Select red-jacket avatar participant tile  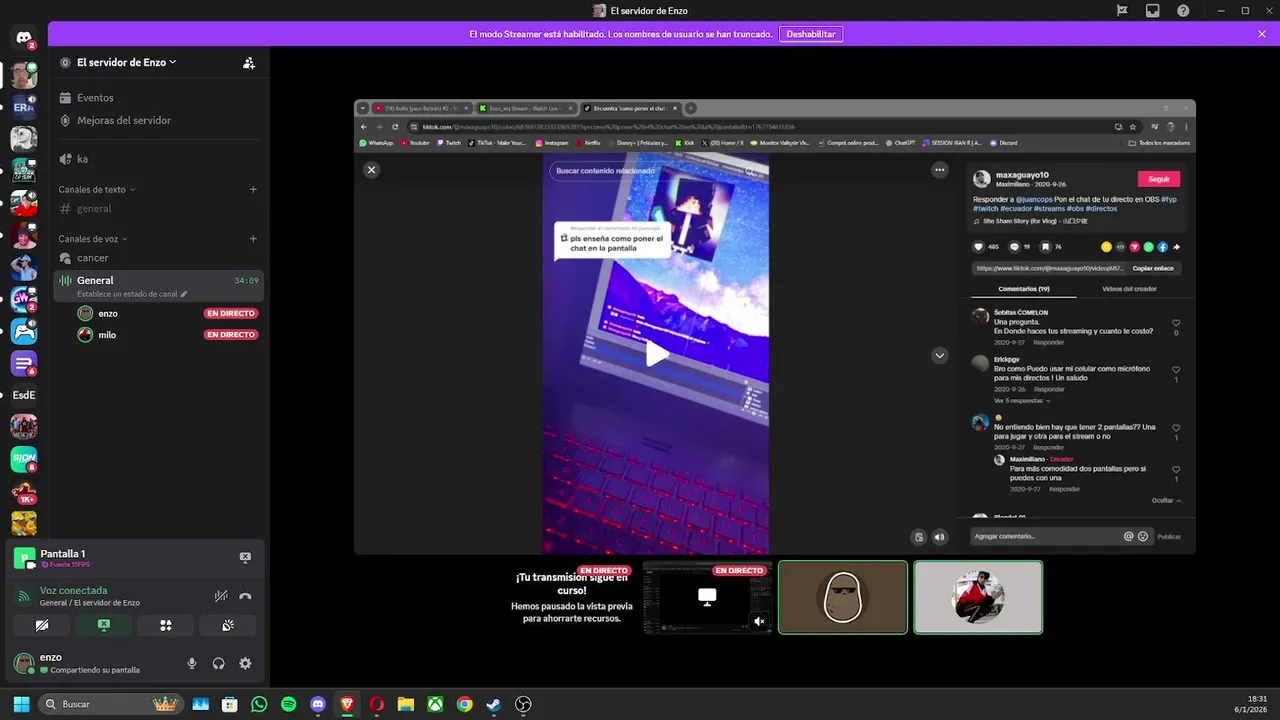(978, 597)
